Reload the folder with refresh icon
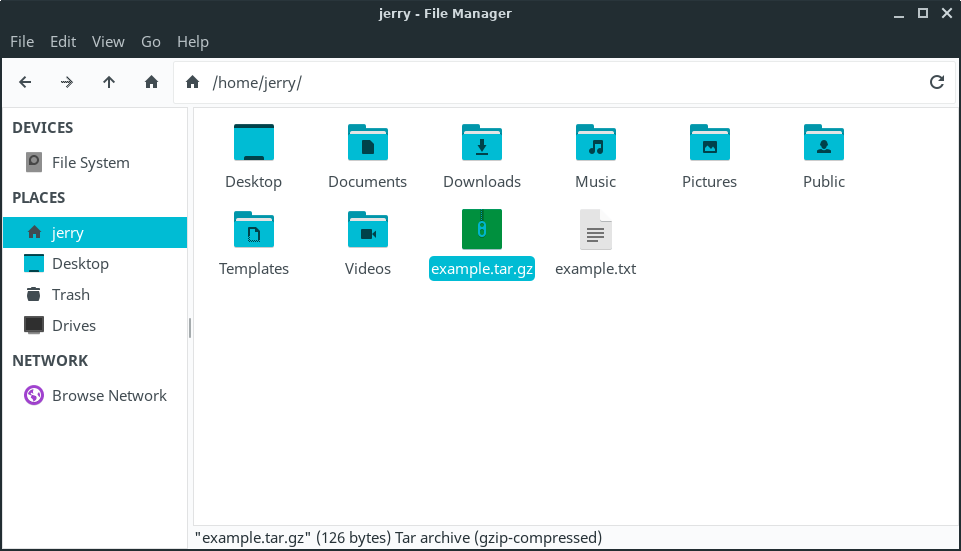 click(x=937, y=82)
